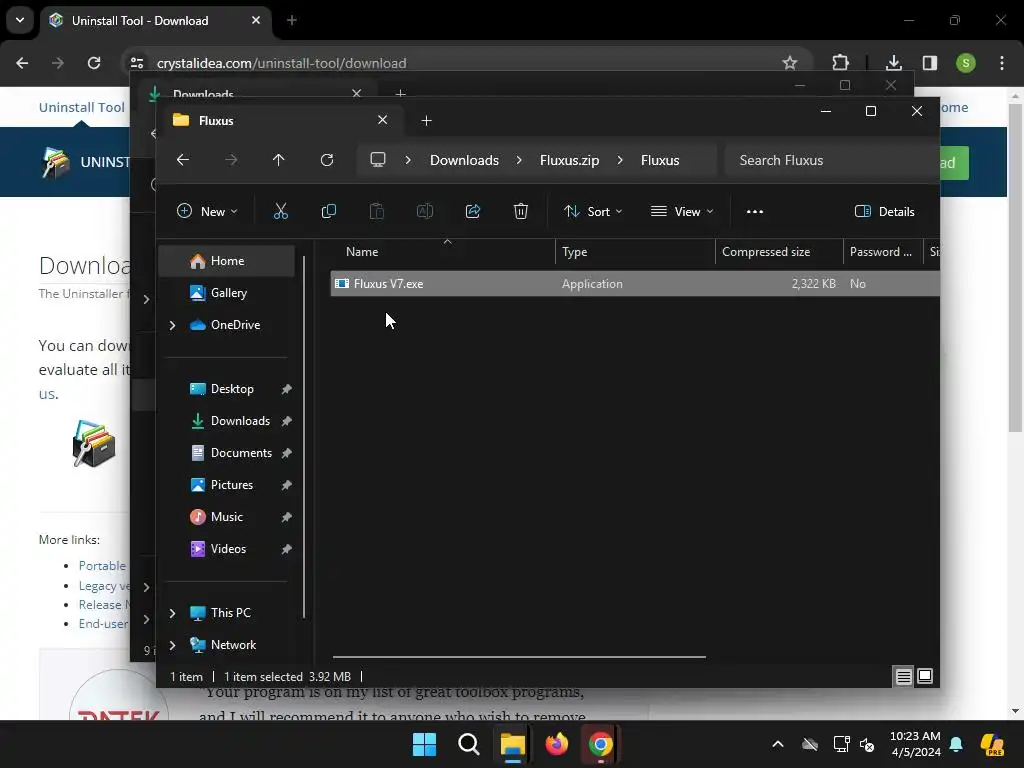Click Fluxus.zip in the breadcrumb path
This screenshot has width=1024, height=768.
click(569, 160)
